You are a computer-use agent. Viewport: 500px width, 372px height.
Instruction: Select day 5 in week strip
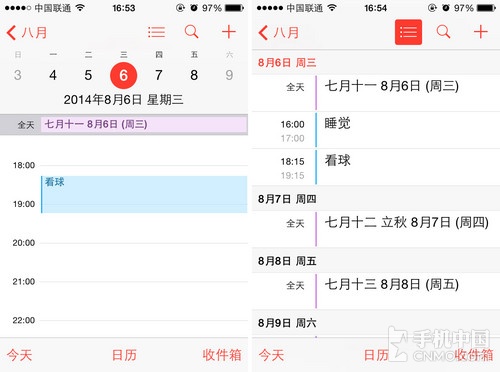click(88, 75)
